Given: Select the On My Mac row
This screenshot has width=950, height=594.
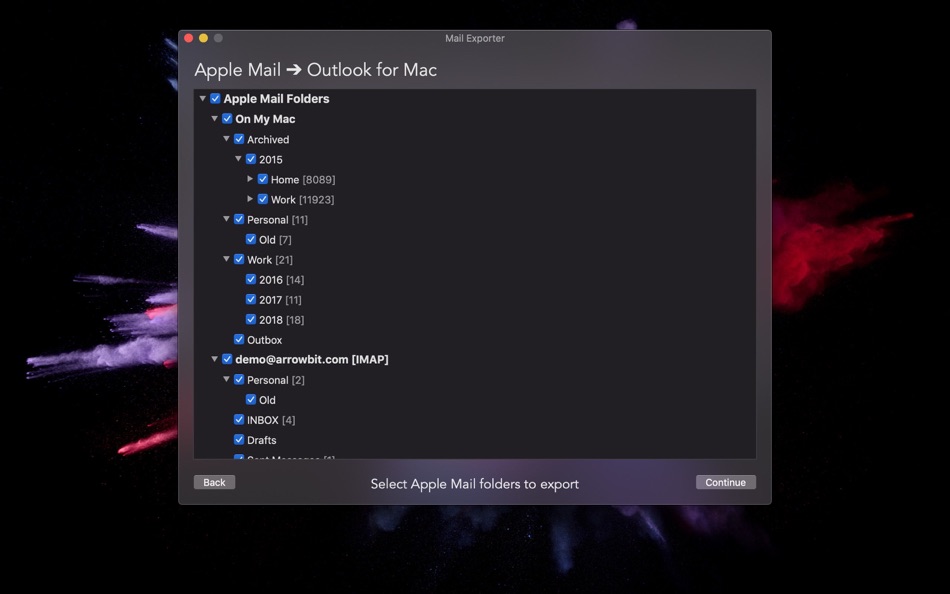Looking at the screenshot, I should click(475, 119).
